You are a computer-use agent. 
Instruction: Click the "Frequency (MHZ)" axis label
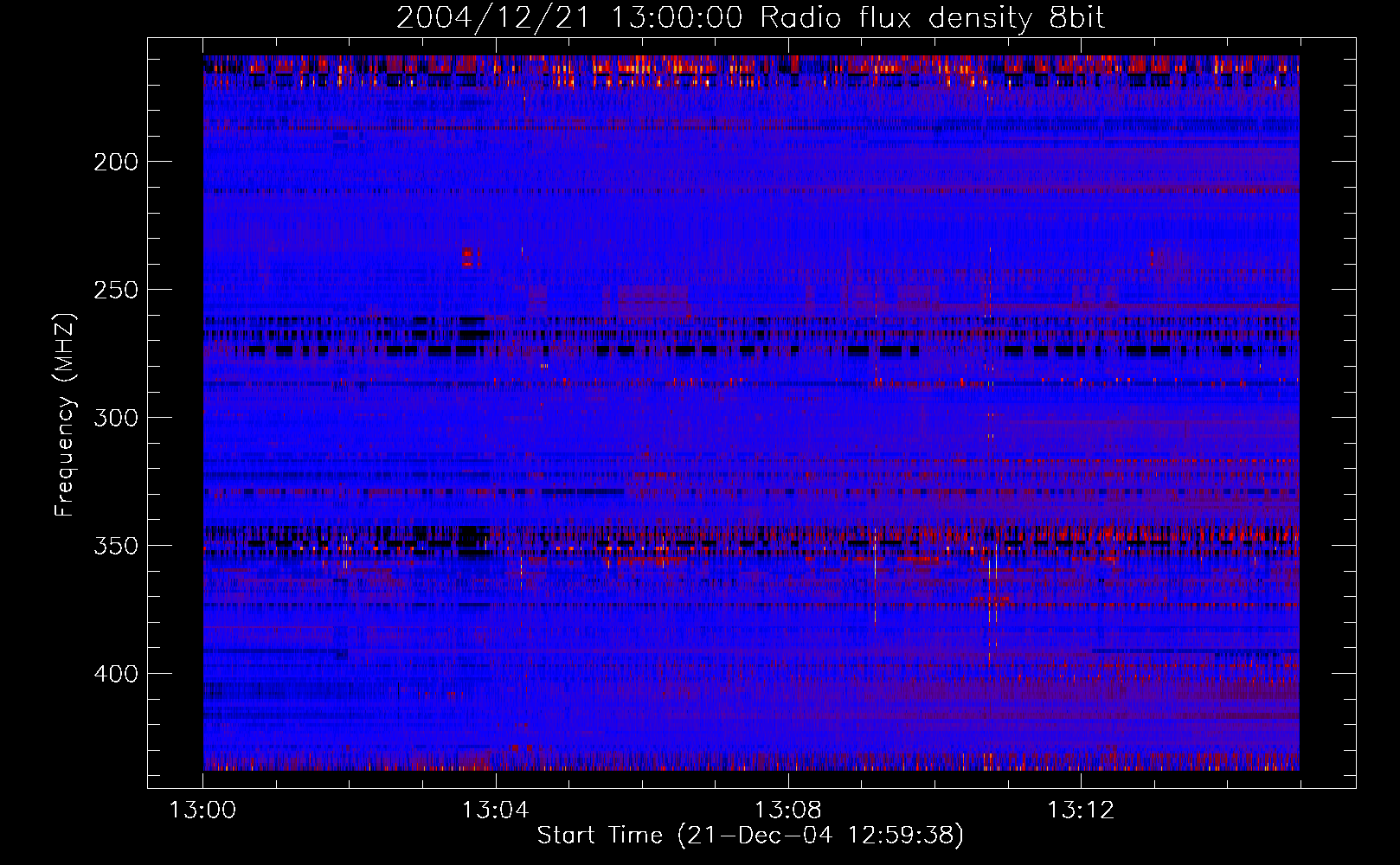[x=65, y=414]
